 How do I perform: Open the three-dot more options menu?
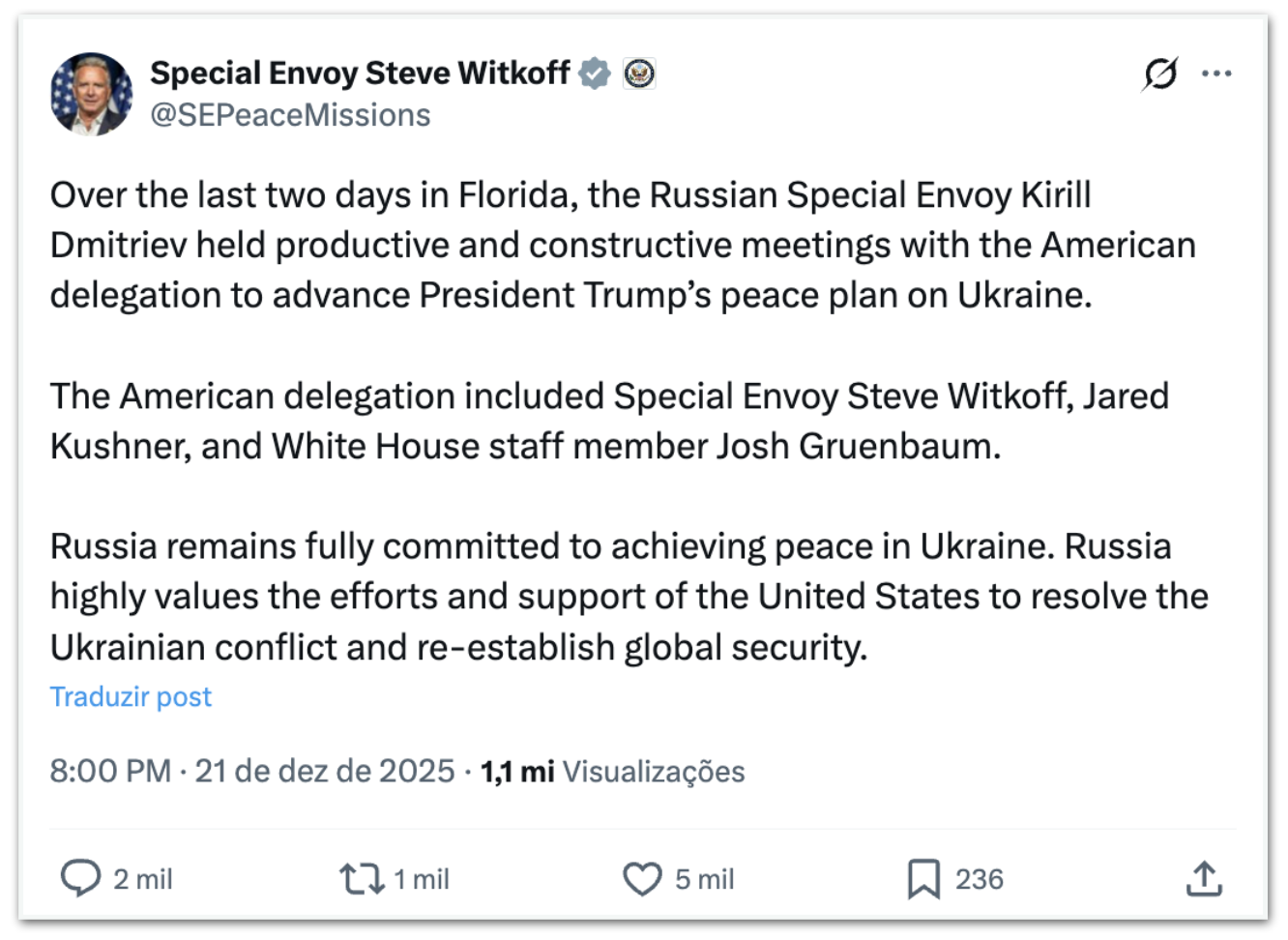pyautogui.click(x=1216, y=73)
